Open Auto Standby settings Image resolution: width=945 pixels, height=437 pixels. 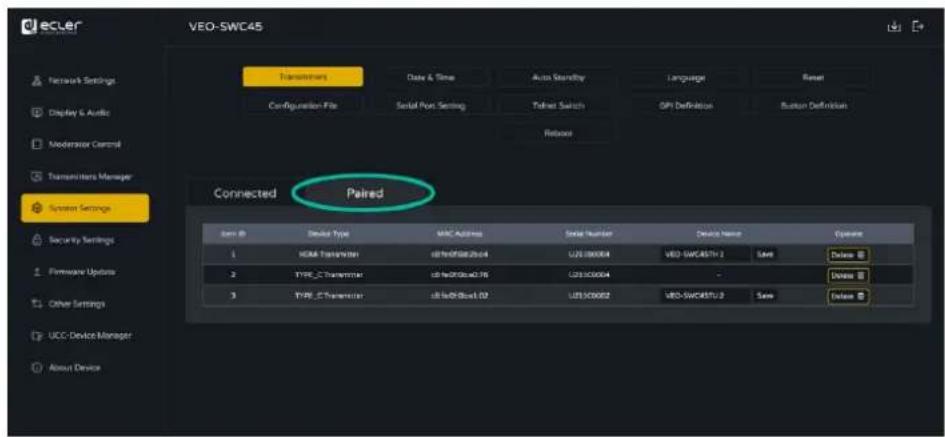point(559,77)
